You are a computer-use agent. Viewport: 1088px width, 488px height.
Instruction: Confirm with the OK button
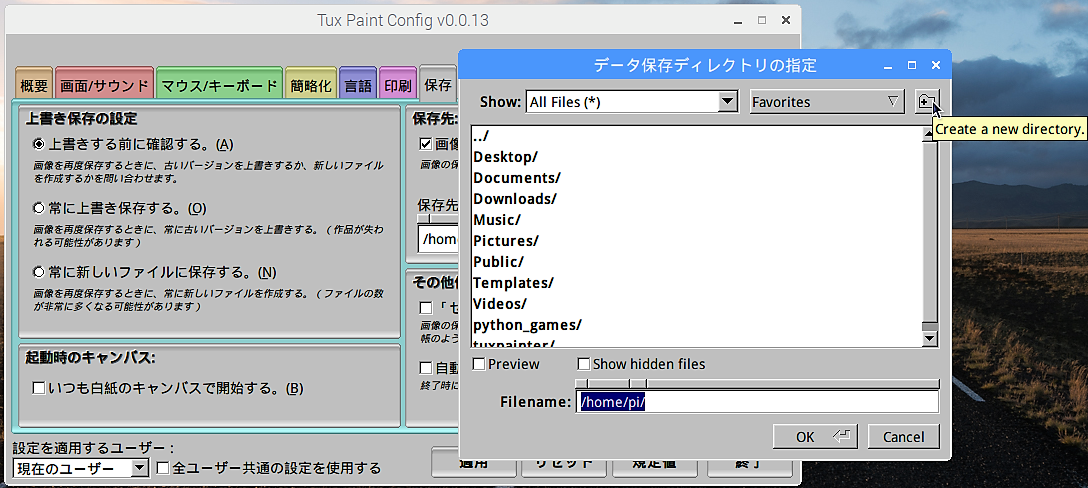click(815, 437)
